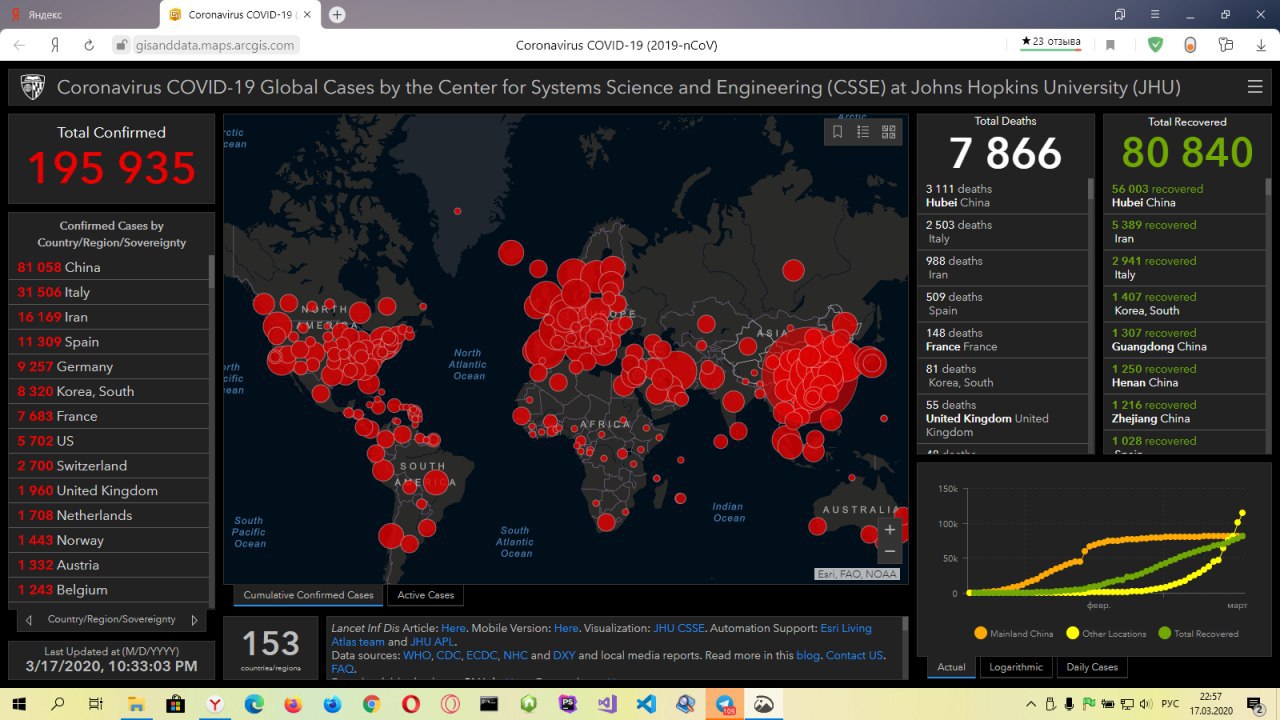1280x720 pixels.
Task: Open the Contact US link
Action: (x=854, y=656)
